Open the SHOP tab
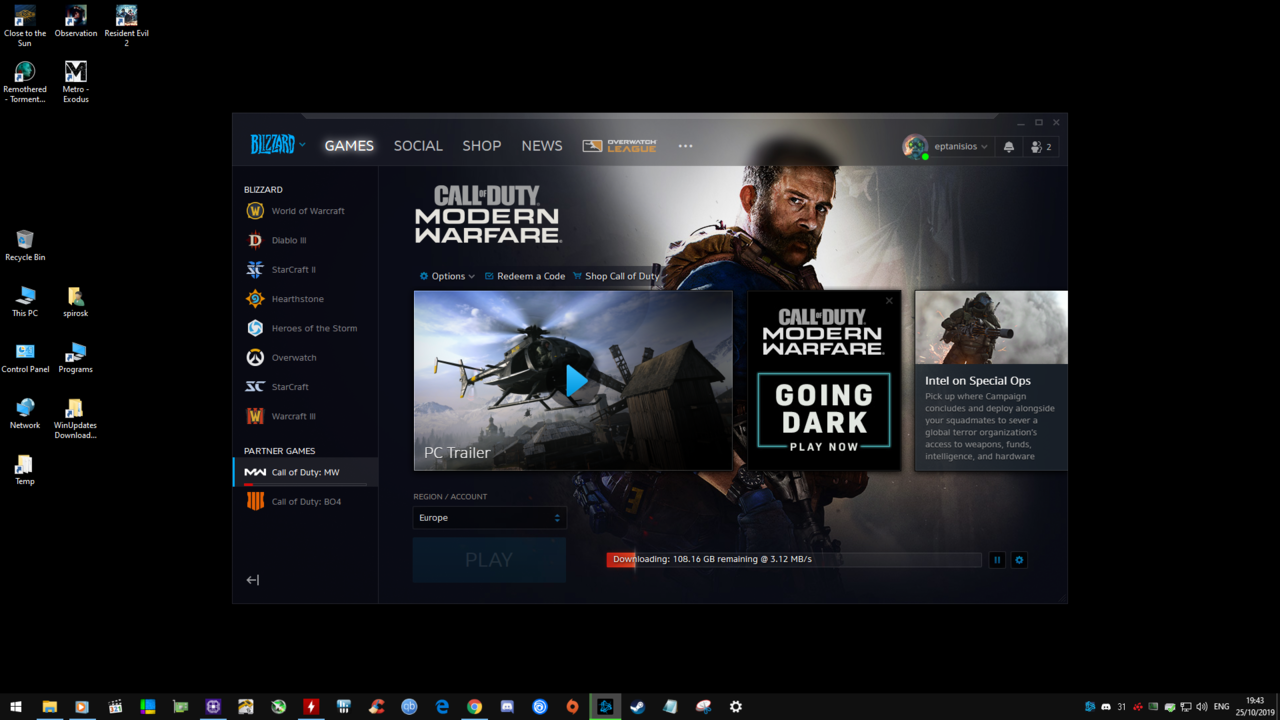Image resolution: width=1280 pixels, height=720 pixels. pos(481,146)
